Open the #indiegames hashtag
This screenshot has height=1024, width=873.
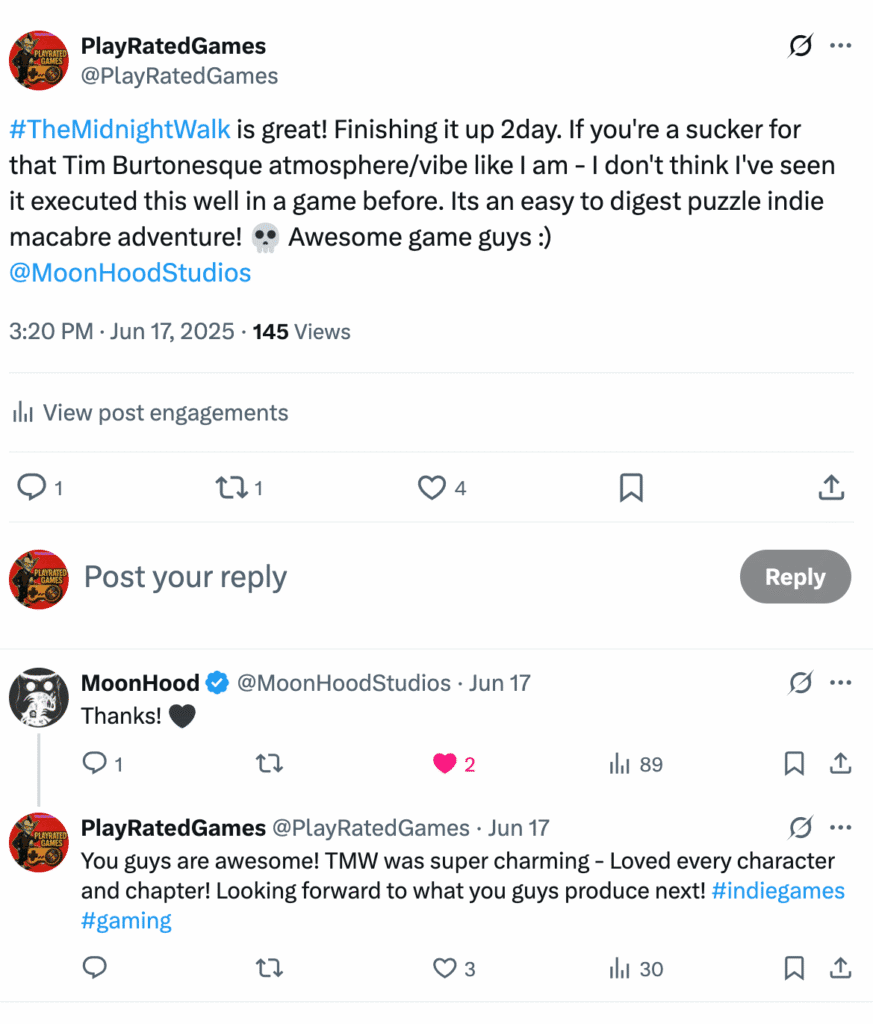tap(778, 891)
